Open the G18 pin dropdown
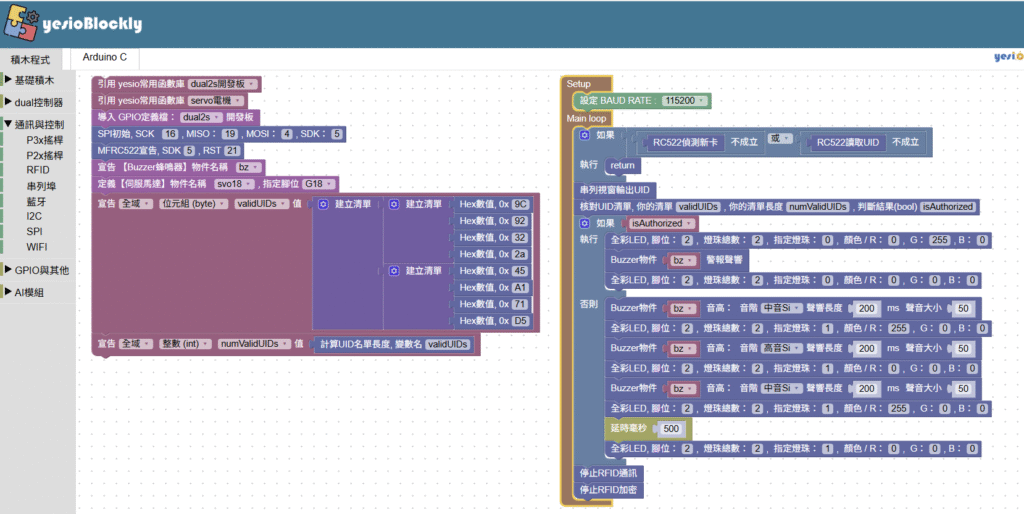The width and height of the screenshot is (1024, 514). [x=318, y=184]
